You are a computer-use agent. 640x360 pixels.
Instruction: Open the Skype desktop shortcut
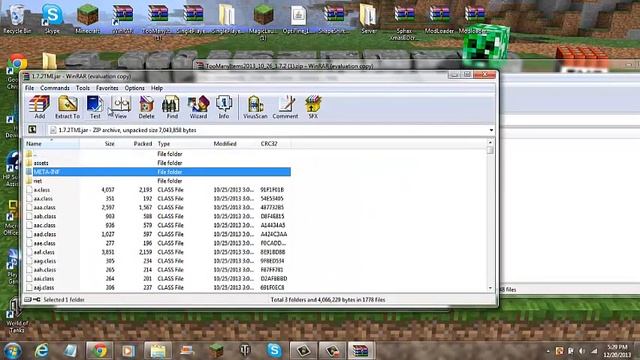[52, 19]
